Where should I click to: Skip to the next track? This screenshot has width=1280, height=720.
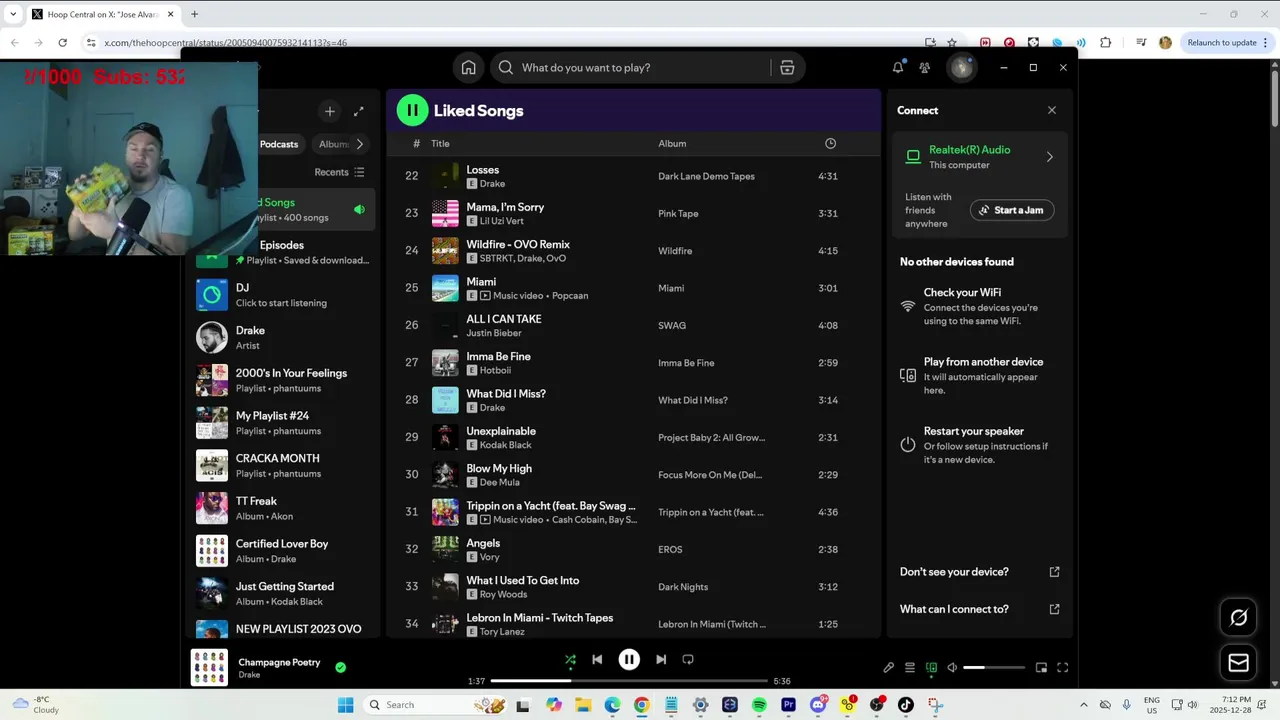click(661, 659)
